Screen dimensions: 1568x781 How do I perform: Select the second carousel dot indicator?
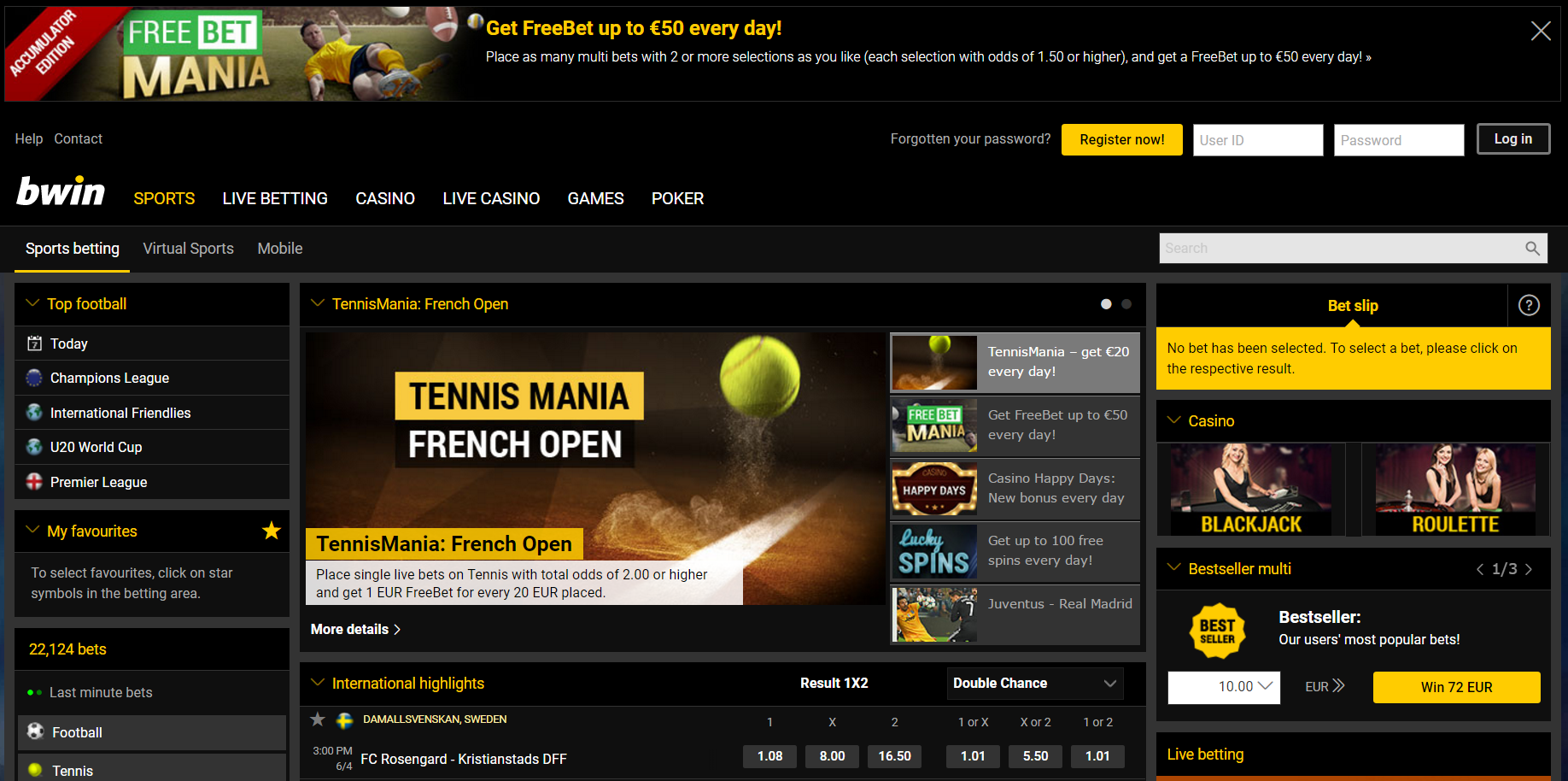1126,304
